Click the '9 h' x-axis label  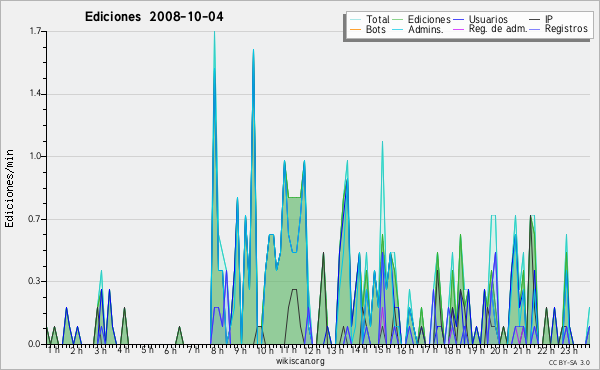click(240, 350)
